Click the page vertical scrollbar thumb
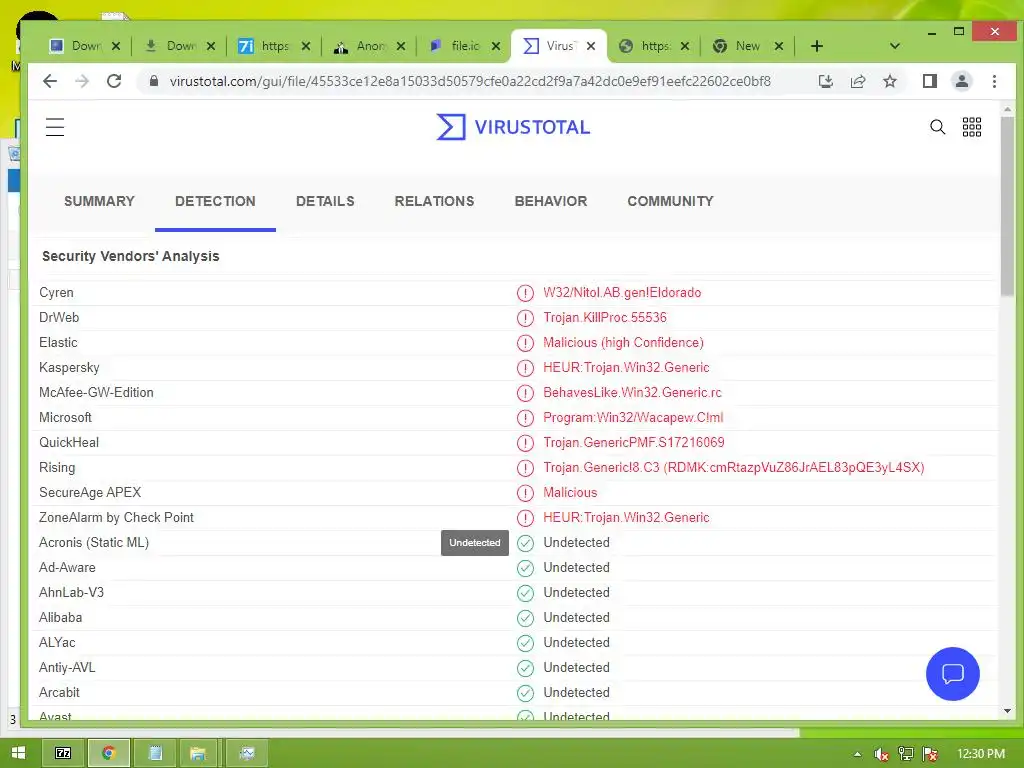Screen dimensions: 1024x768 point(1007,206)
